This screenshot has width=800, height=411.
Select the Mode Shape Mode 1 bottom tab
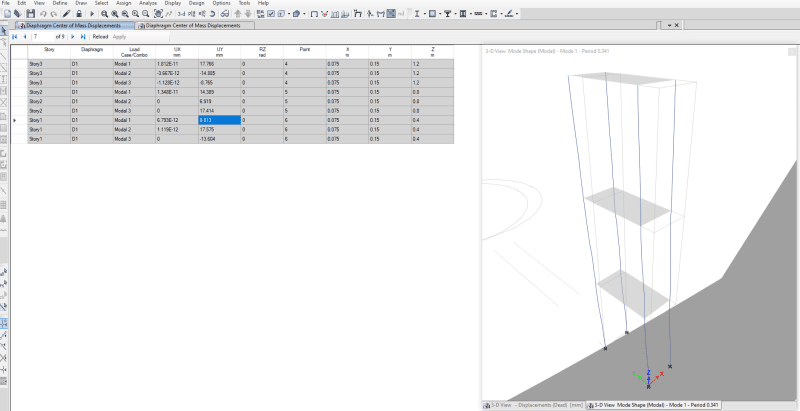pos(654,405)
